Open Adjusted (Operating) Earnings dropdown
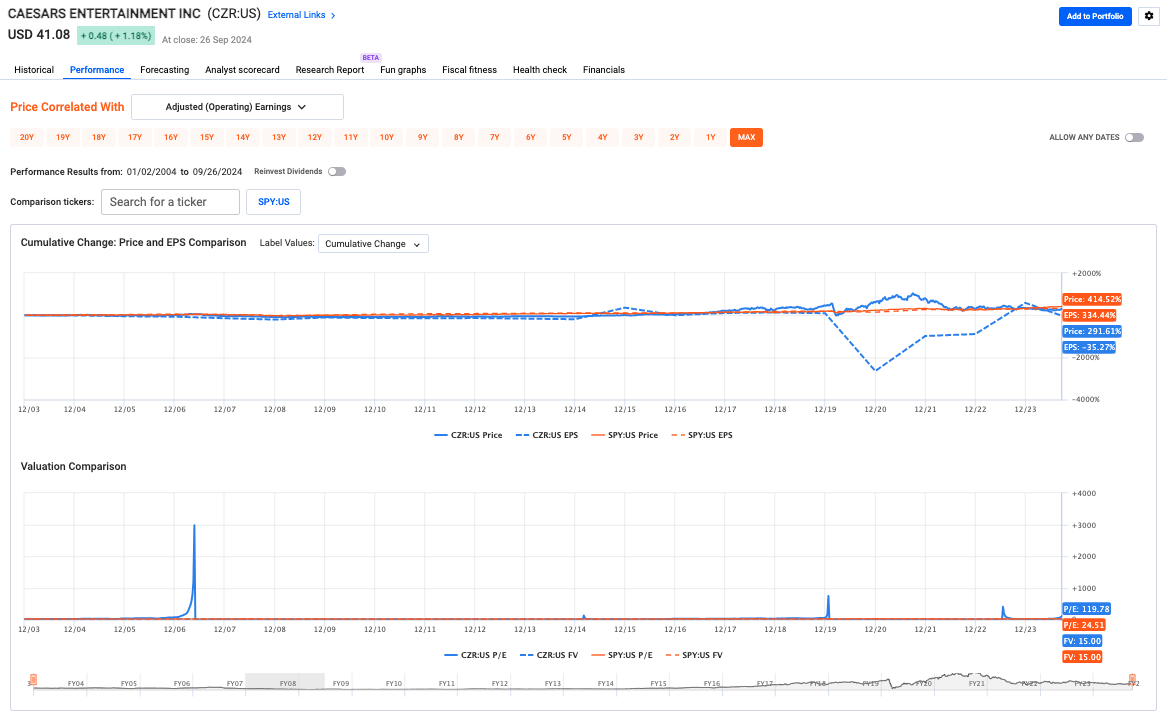 click(237, 107)
